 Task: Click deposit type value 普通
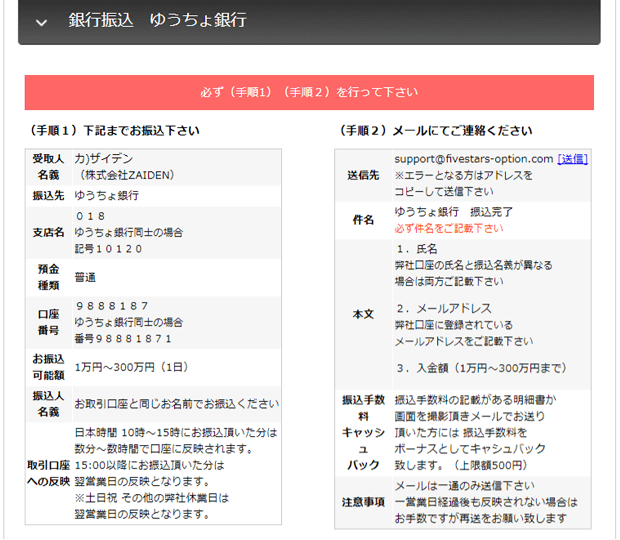pyautogui.click(x=85, y=277)
